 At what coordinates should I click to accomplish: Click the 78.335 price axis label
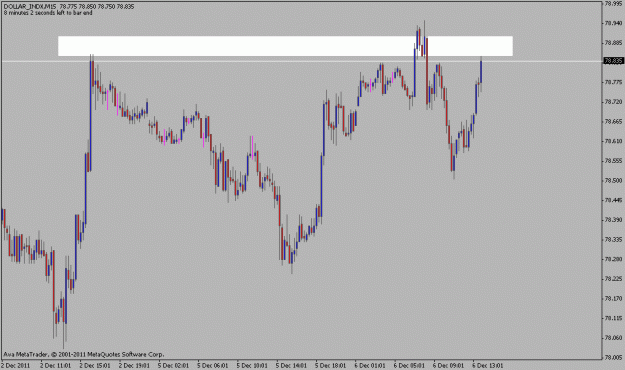[613, 239]
